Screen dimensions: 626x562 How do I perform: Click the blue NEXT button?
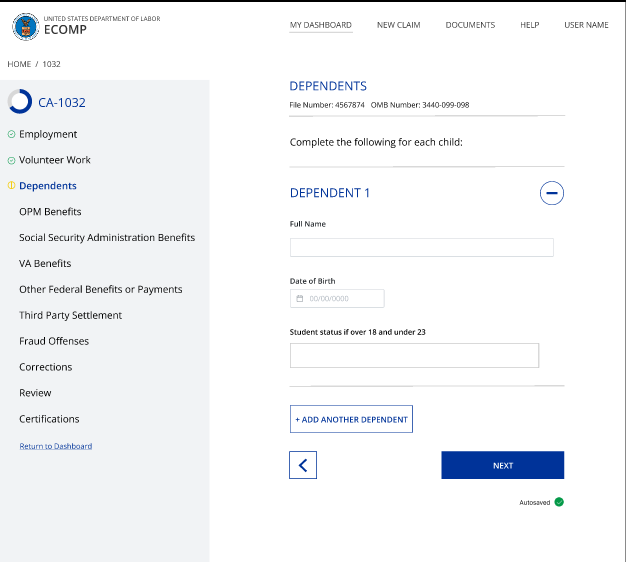point(503,465)
